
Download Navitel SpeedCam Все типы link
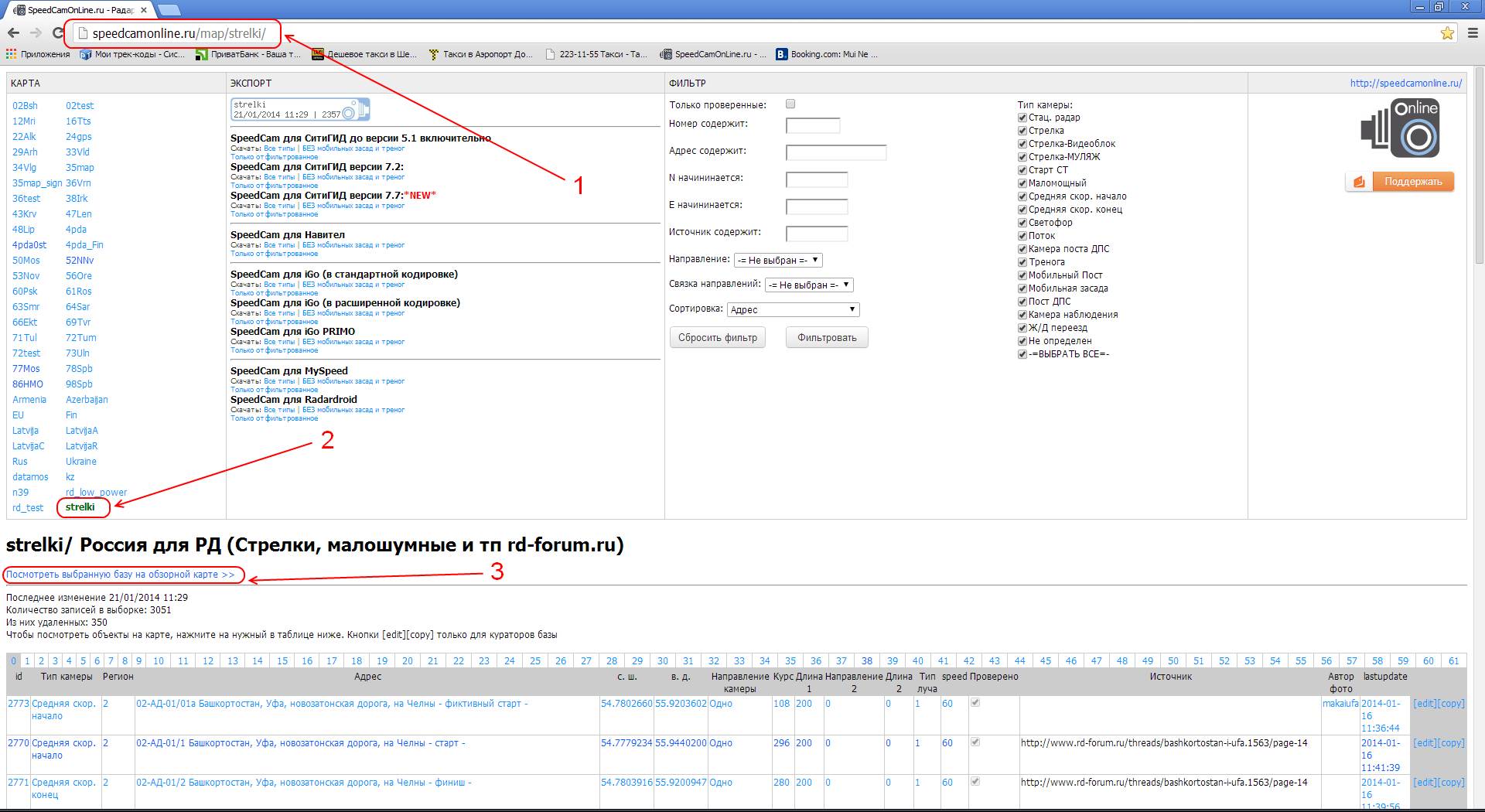pos(279,245)
